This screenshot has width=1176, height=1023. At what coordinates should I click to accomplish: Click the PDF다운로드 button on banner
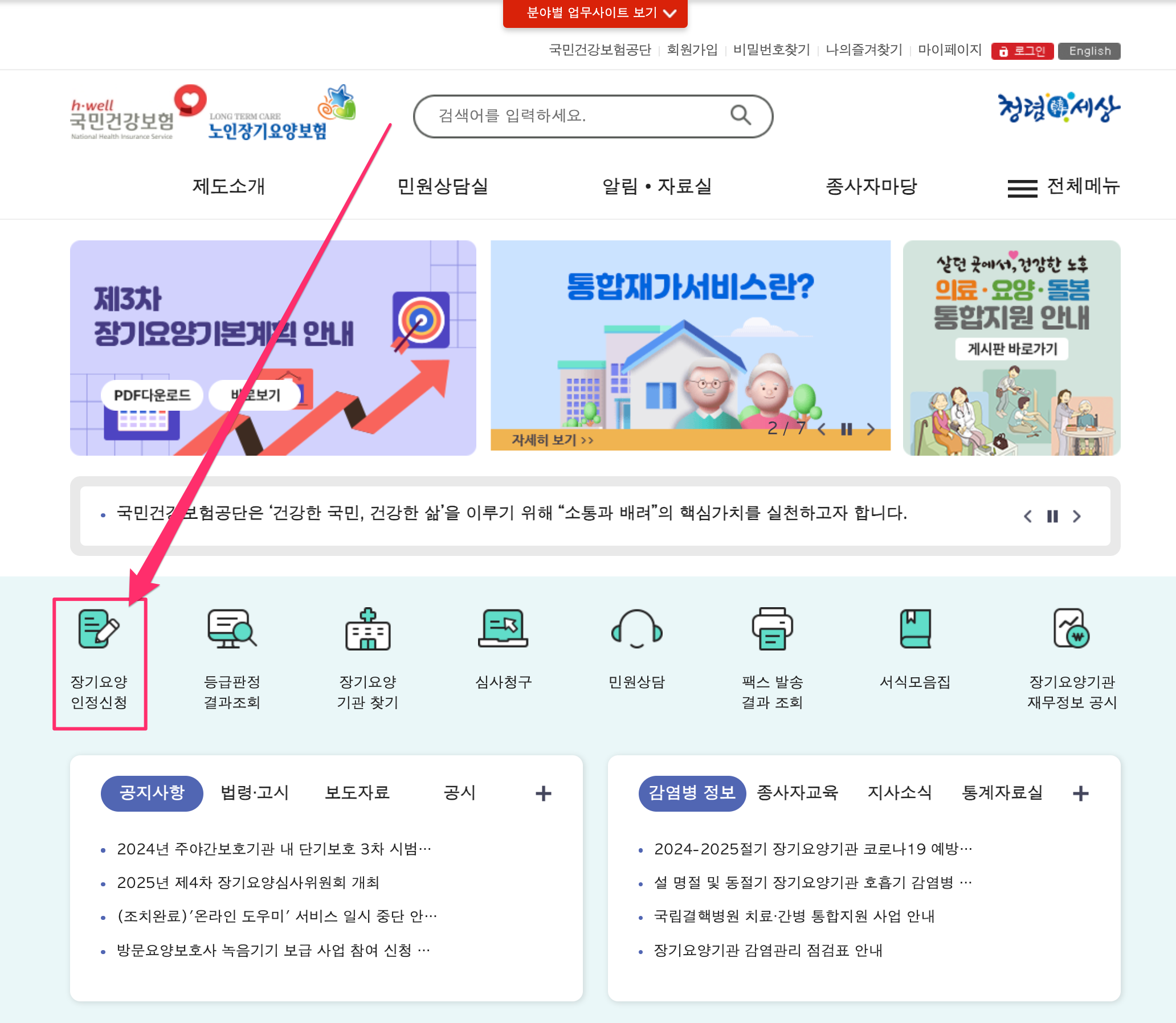(152, 395)
